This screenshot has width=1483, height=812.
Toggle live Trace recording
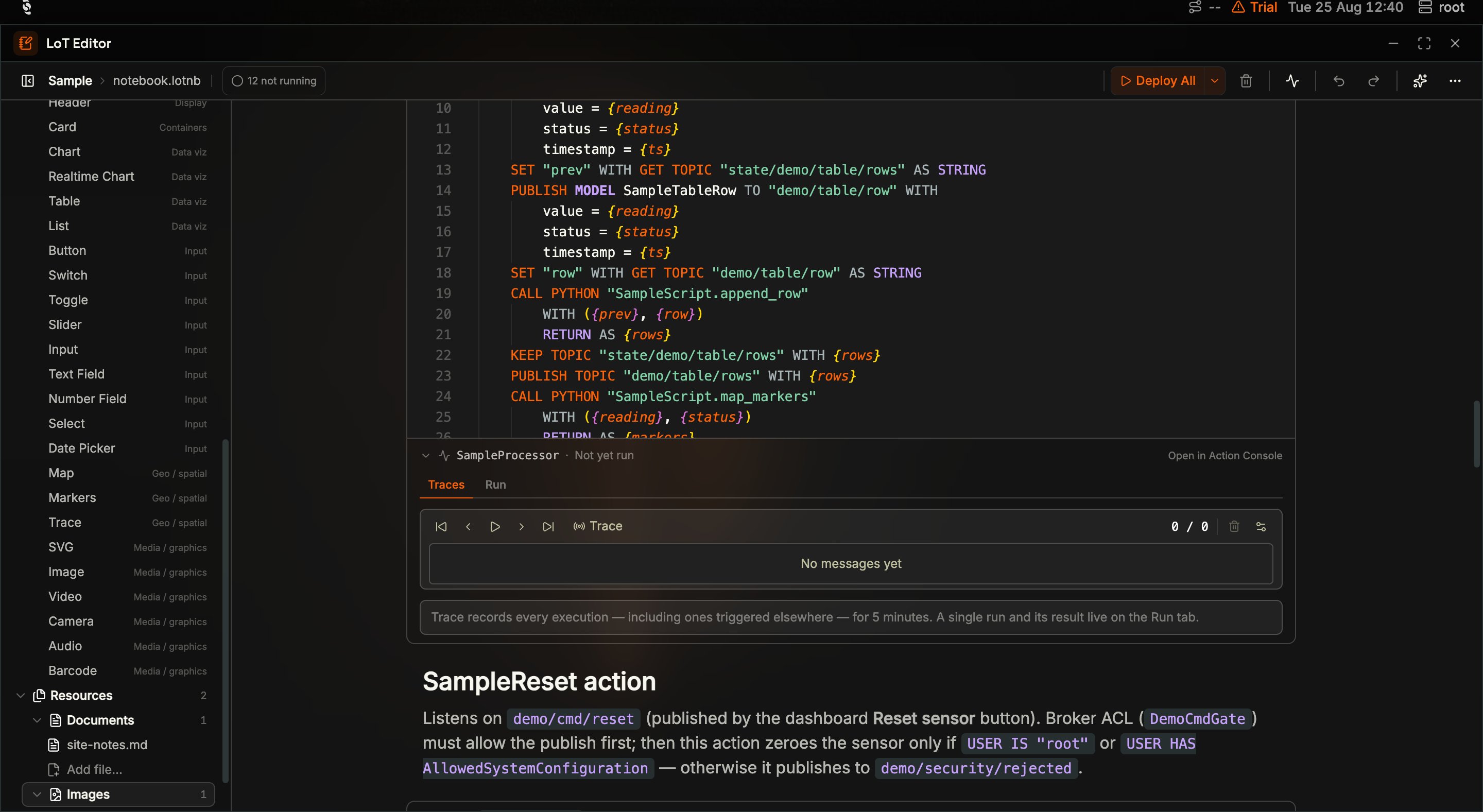point(597,527)
